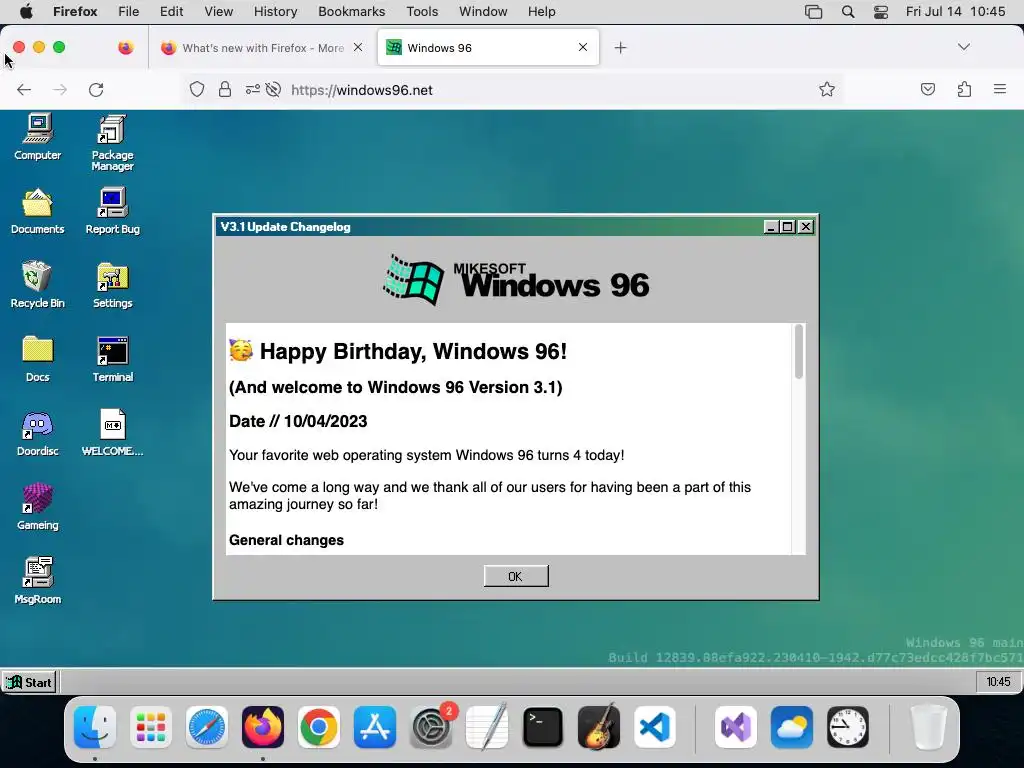Launch Google Chrome from the Dock
This screenshot has height=768, width=1024.
pos(319,727)
